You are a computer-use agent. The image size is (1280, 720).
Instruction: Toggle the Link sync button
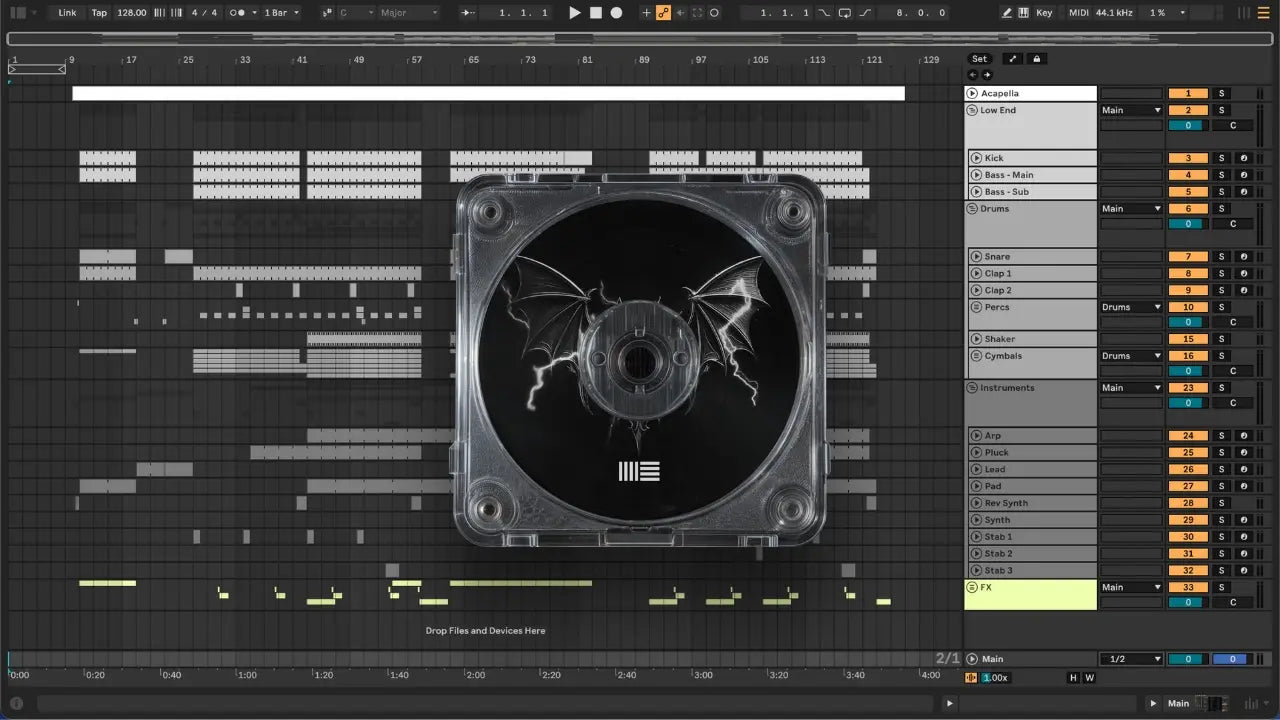pos(67,13)
